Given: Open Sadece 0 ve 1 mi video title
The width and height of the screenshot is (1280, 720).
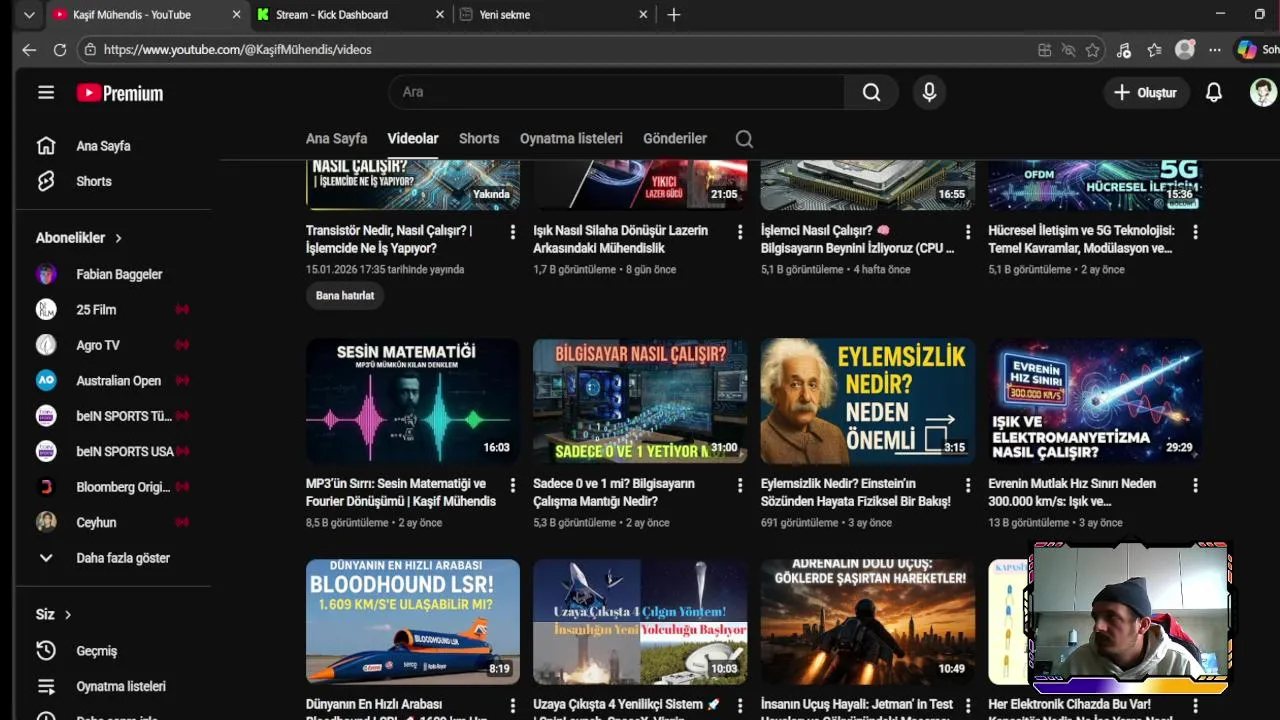Looking at the screenshot, I should 614,492.
